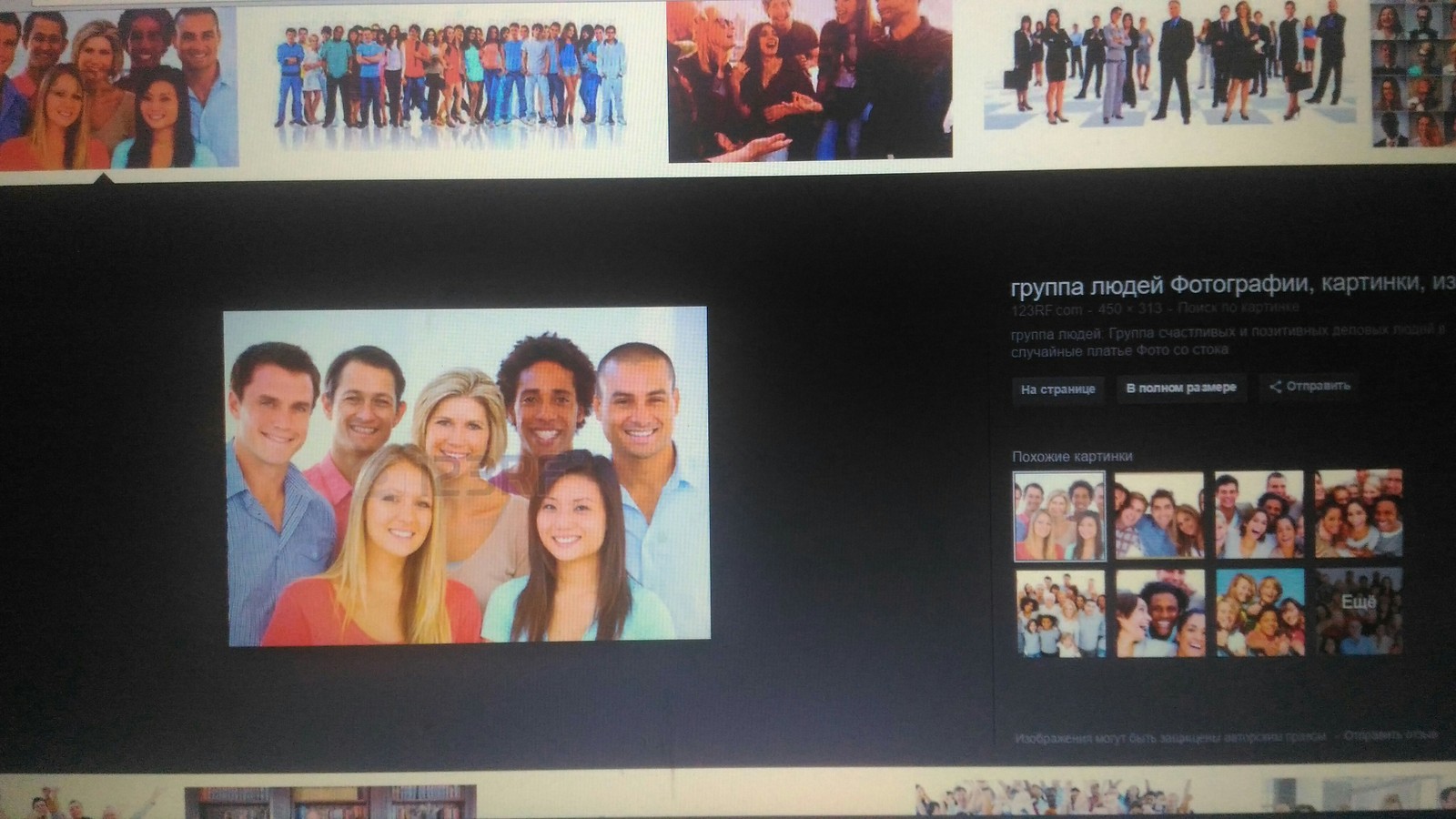The image size is (1456, 819).
Task: Open the similar image of a laughing man with an afro
Action: 1161,613
